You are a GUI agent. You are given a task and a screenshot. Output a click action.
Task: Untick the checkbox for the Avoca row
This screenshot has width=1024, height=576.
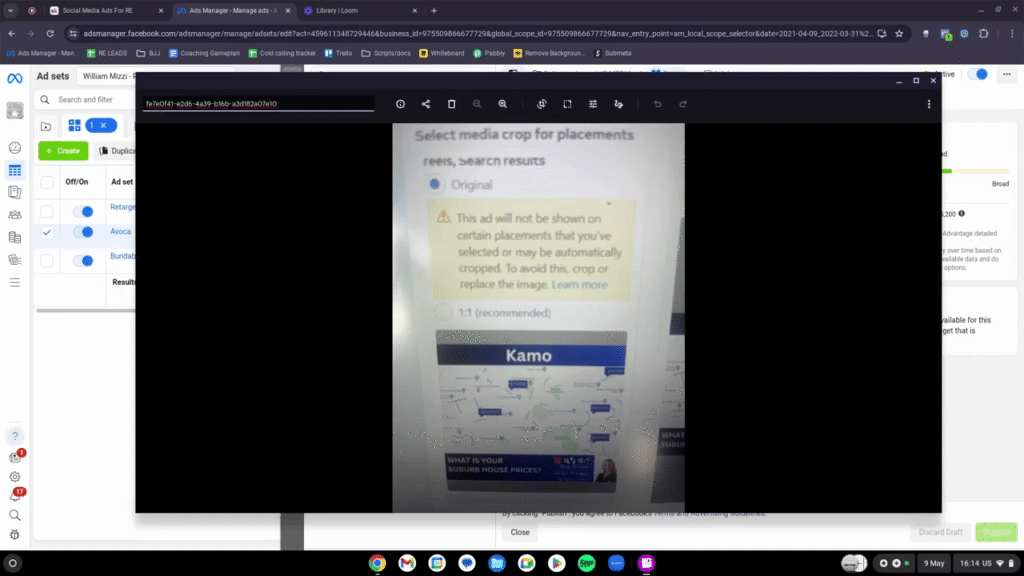click(47, 232)
